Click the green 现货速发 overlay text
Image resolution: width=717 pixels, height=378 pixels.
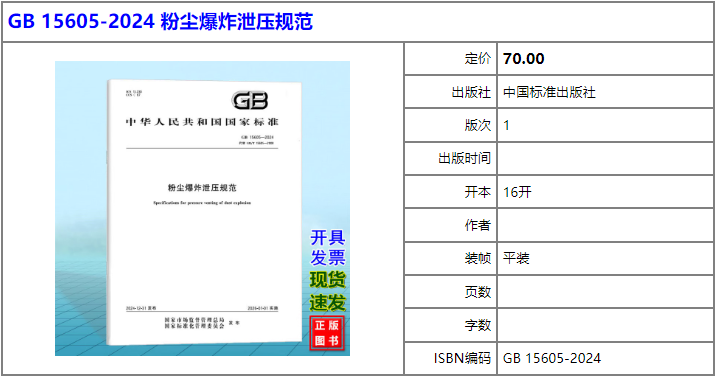click(327, 291)
